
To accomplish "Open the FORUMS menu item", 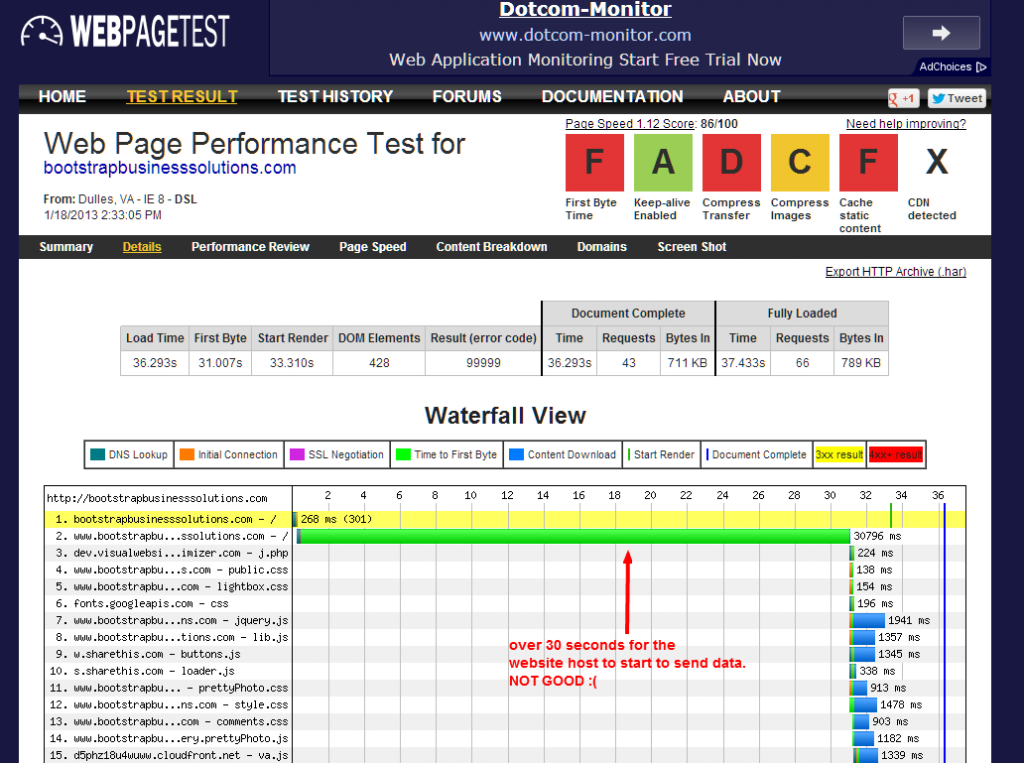I will tap(467, 97).
